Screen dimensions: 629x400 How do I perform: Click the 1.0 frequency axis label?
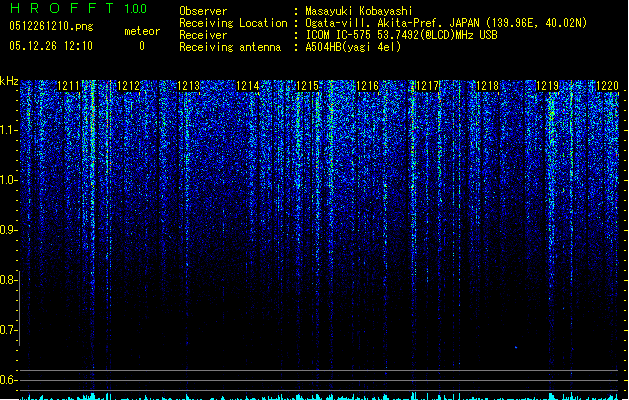(x=8, y=180)
